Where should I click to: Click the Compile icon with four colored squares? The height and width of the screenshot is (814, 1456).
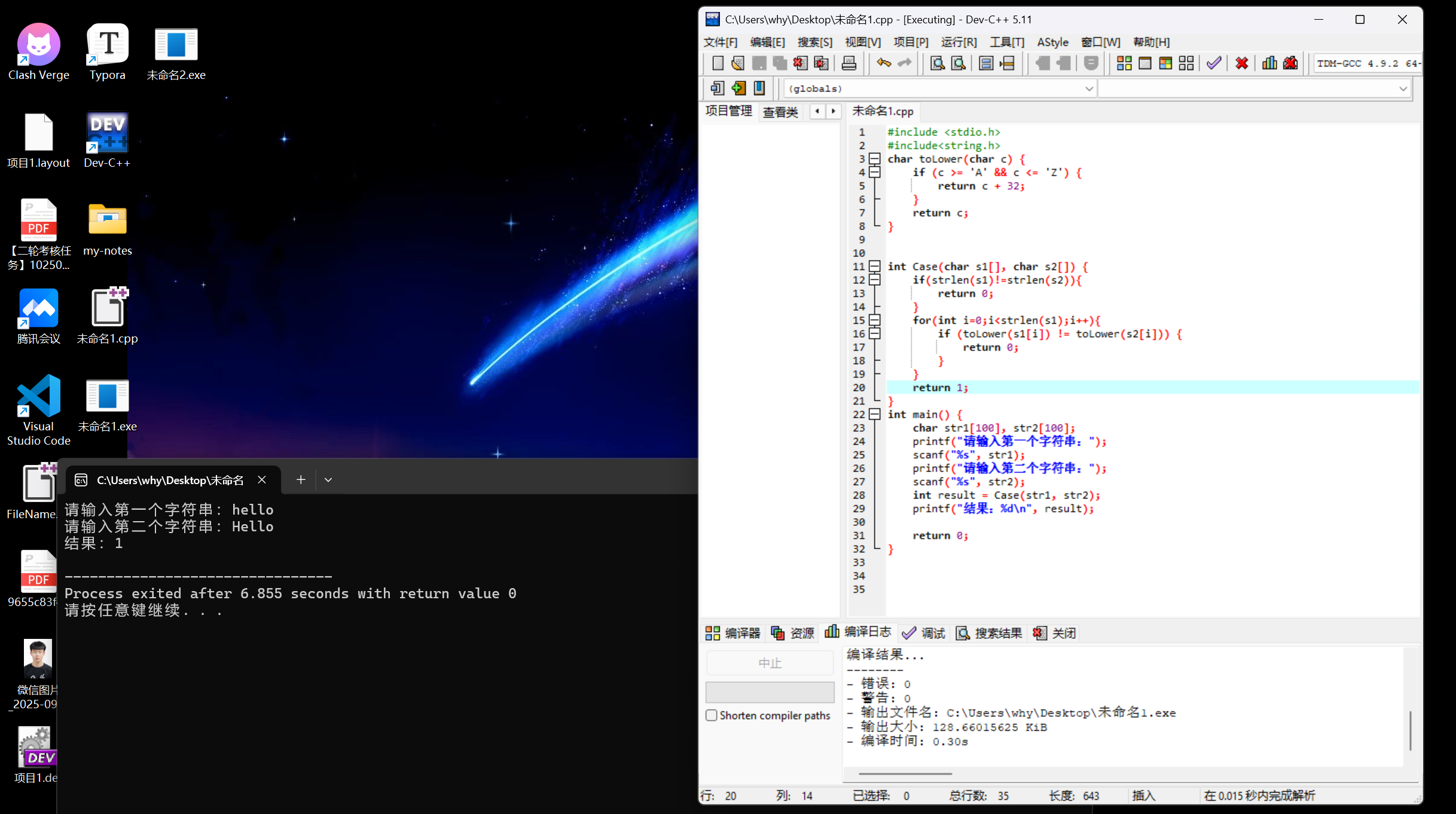pyautogui.click(x=1124, y=63)
